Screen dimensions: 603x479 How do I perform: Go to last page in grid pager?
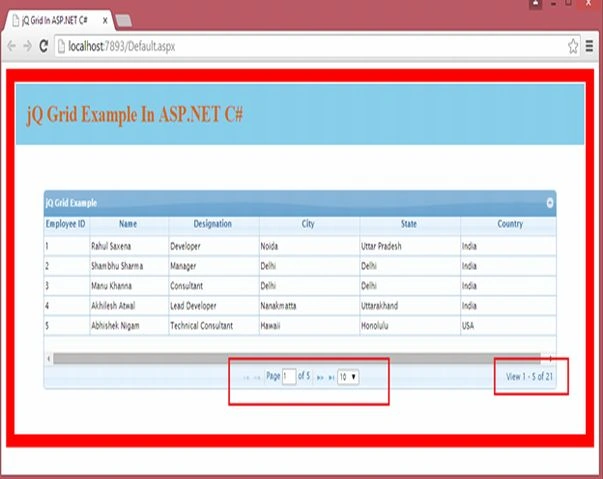[x=331, y=378]
